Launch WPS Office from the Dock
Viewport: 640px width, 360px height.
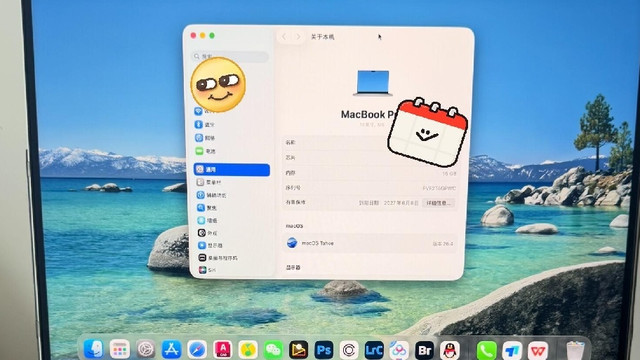tap(538, 350)
